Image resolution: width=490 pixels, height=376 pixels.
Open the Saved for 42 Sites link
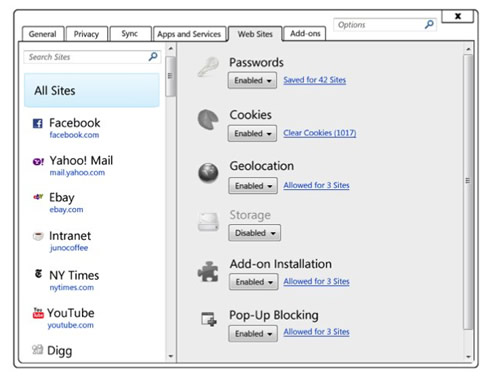click(x=314, y=80)
